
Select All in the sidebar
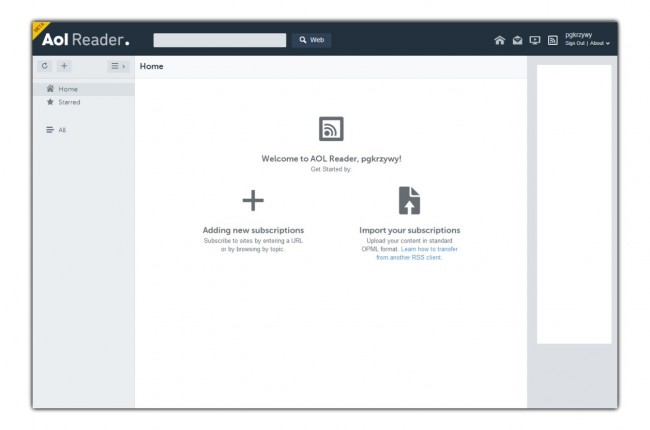point(84,130)
